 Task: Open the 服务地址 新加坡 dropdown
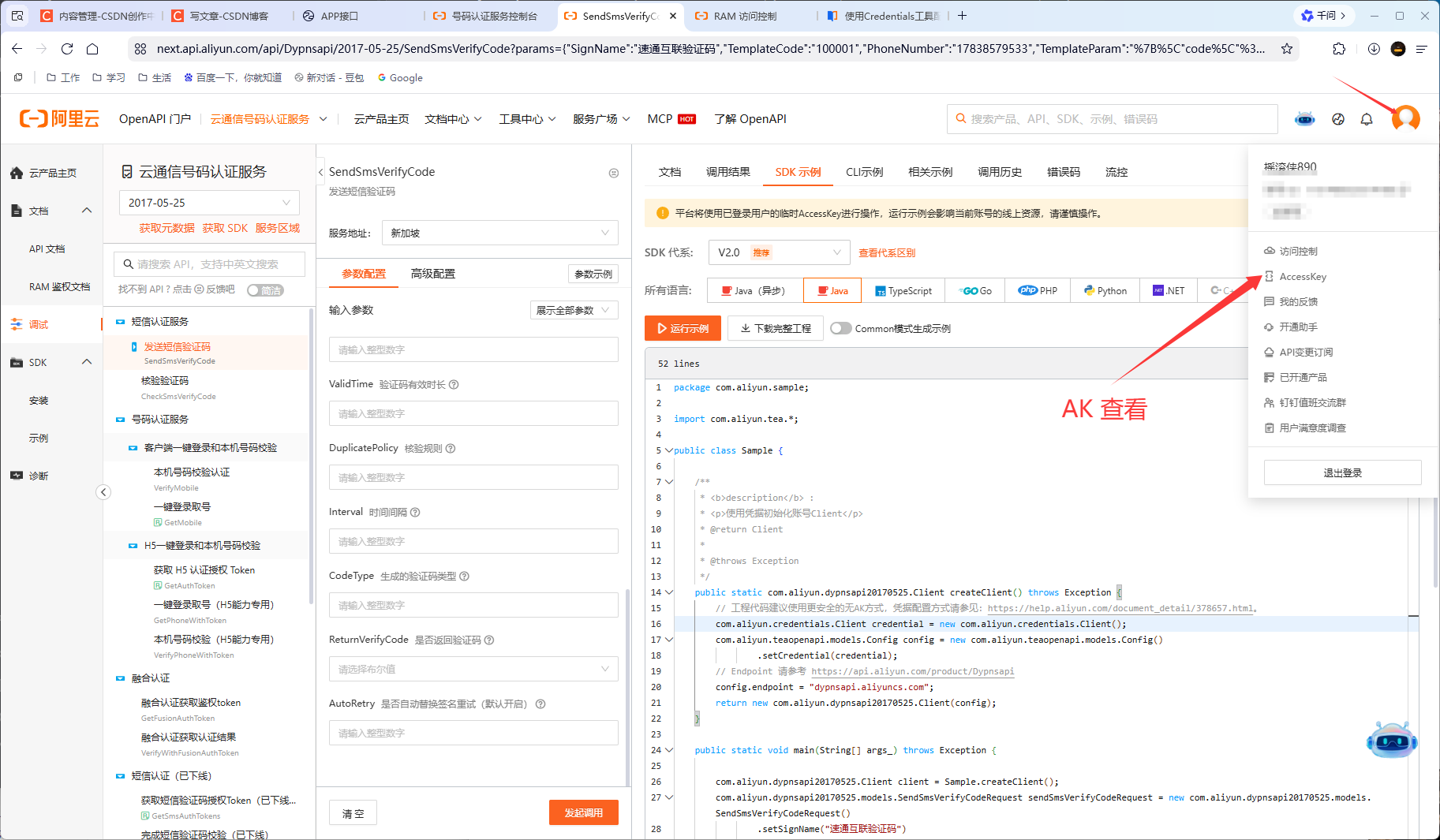(500, 233)
